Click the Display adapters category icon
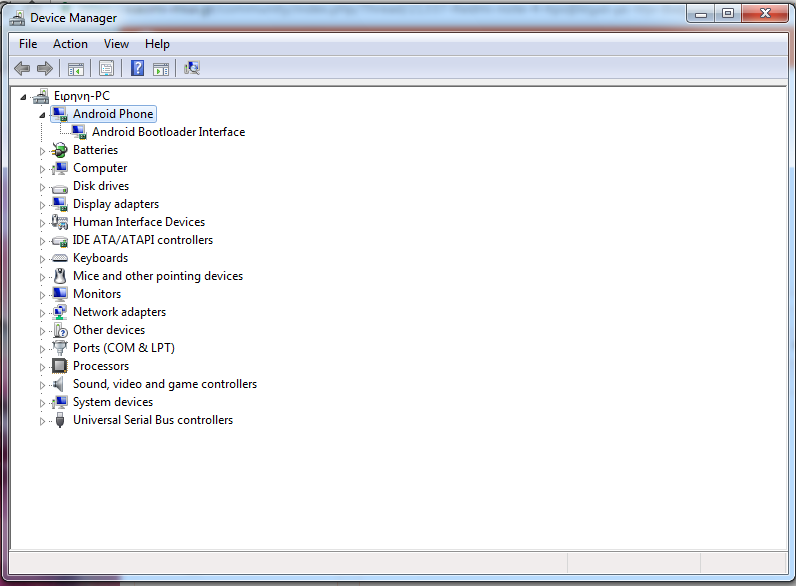 tap(60, 204)
